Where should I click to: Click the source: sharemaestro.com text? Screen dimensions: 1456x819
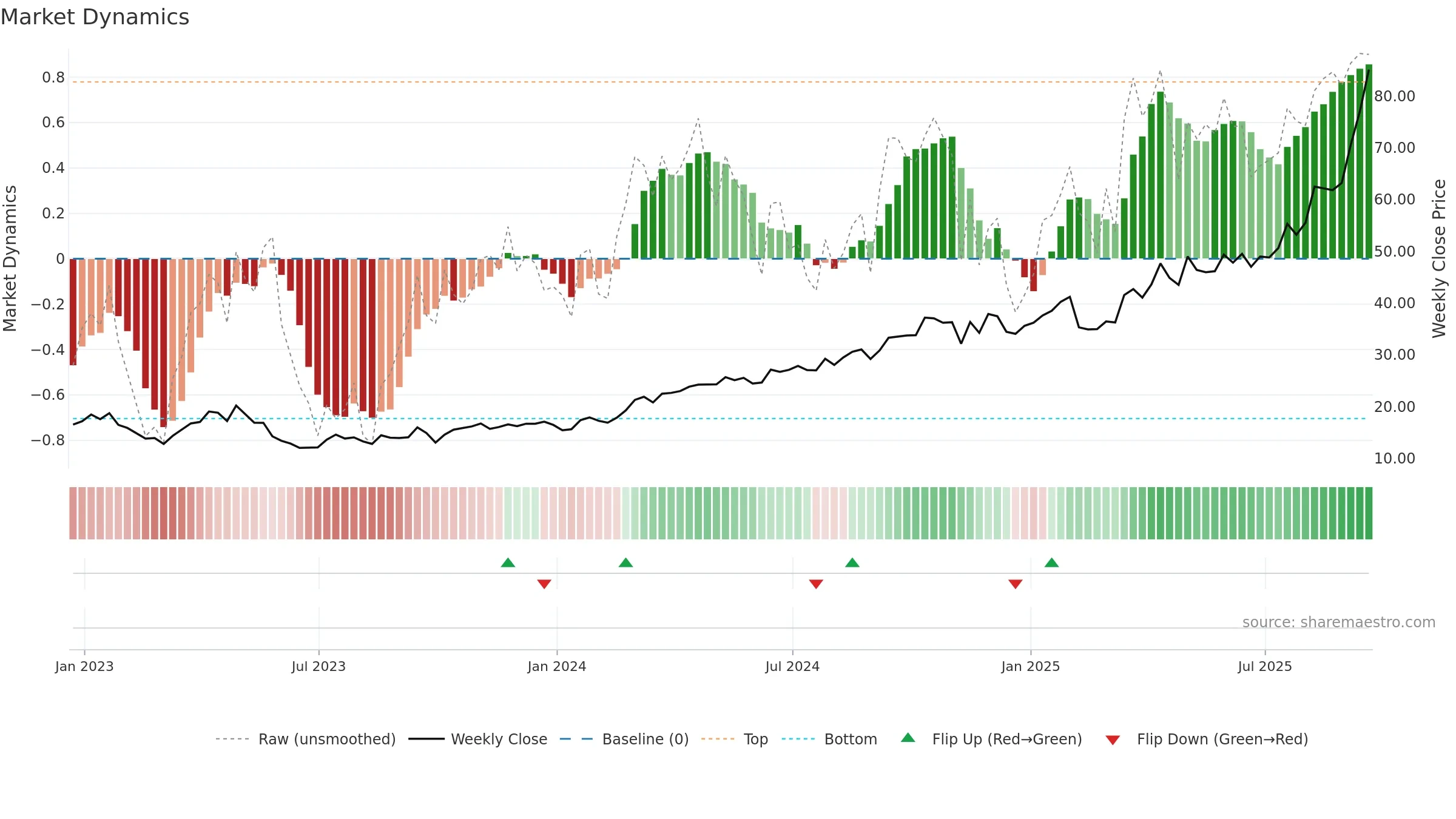tap(1339, 622)
